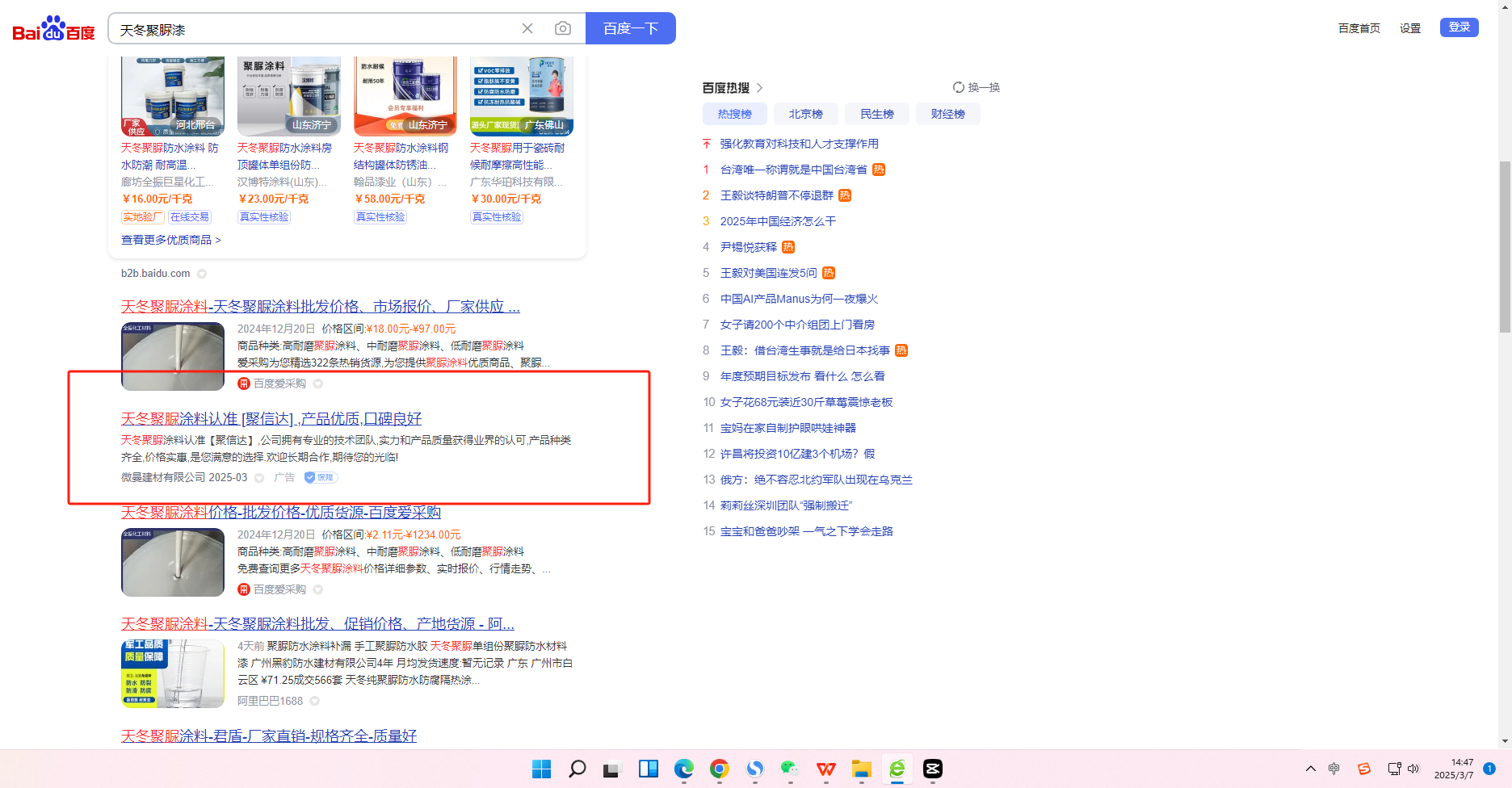The width and height of the screenshot is (1512, 788).
Task: Open hot search 2025年中国经济怎么干
Action: (779, 221)
